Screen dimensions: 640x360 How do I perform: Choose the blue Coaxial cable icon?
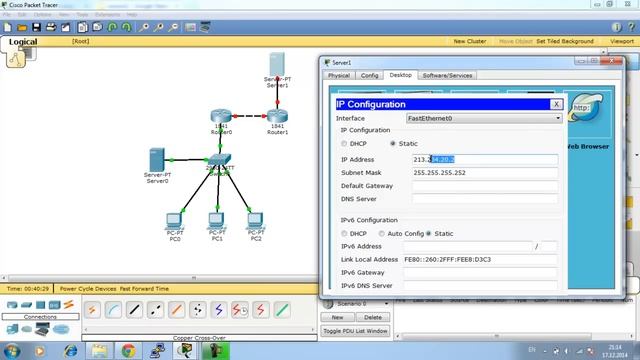coord(219,310)
